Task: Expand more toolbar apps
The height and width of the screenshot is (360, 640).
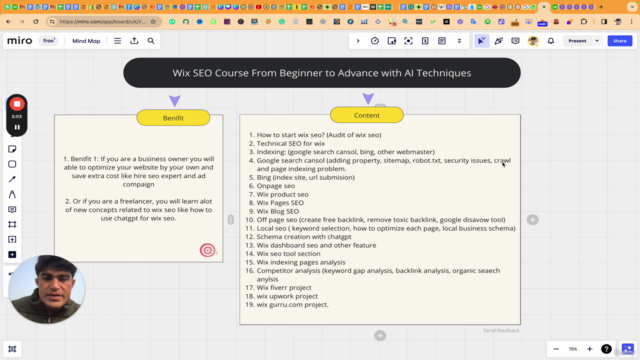Action: [x=459, y=41]
